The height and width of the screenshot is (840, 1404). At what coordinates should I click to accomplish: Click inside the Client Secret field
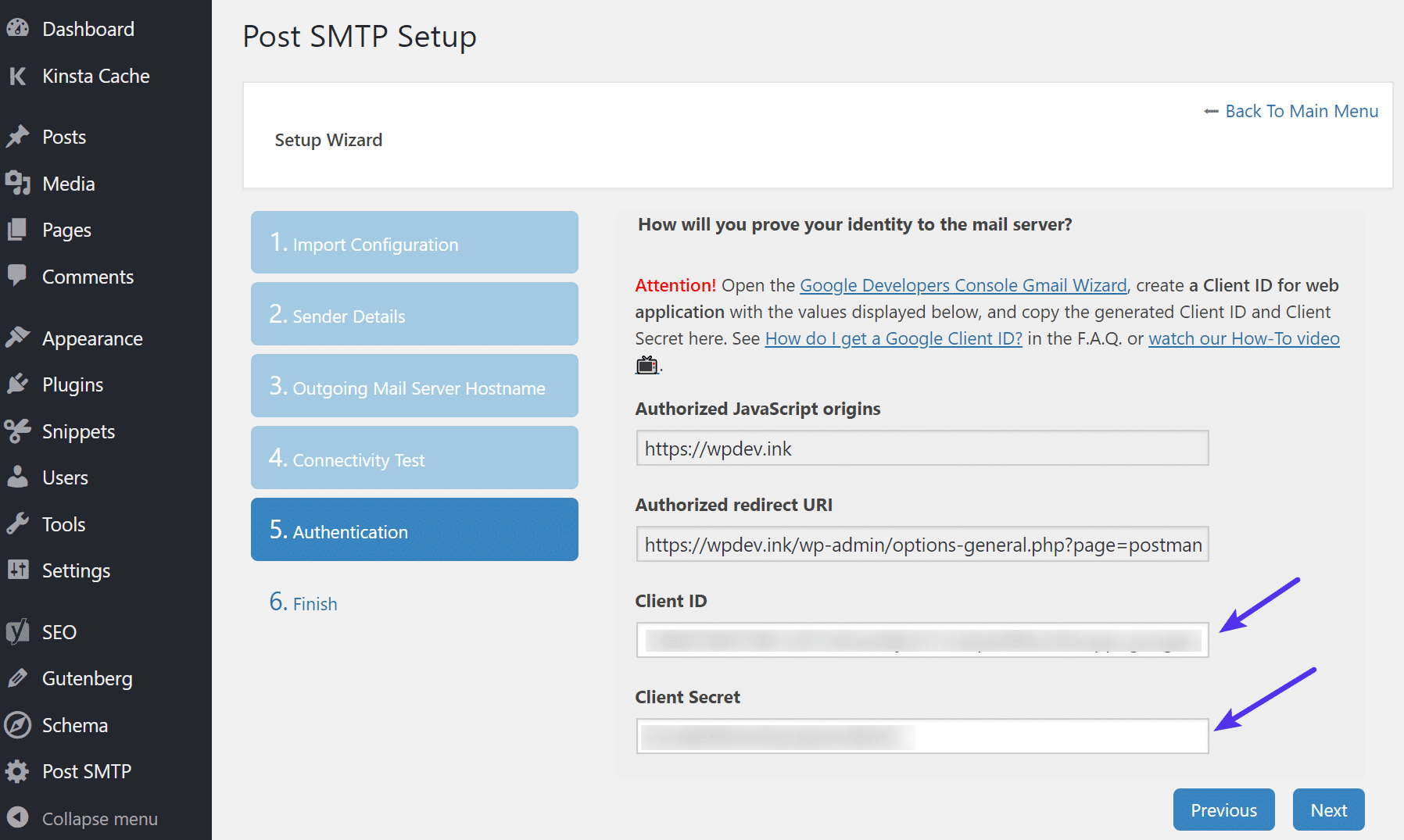(x=922, y=735)
